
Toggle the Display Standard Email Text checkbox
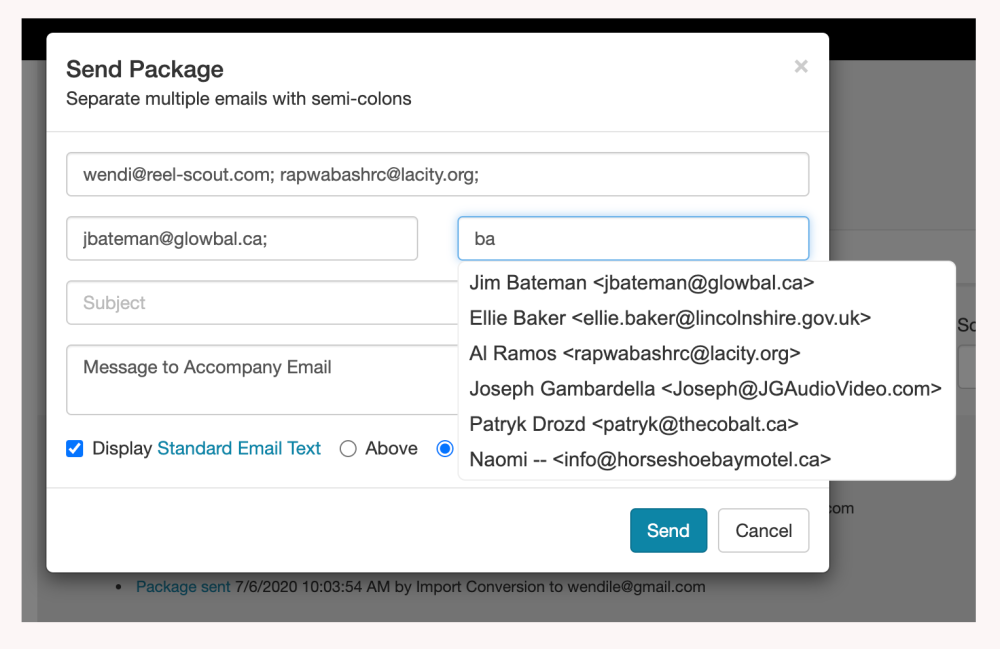[75, 449]
